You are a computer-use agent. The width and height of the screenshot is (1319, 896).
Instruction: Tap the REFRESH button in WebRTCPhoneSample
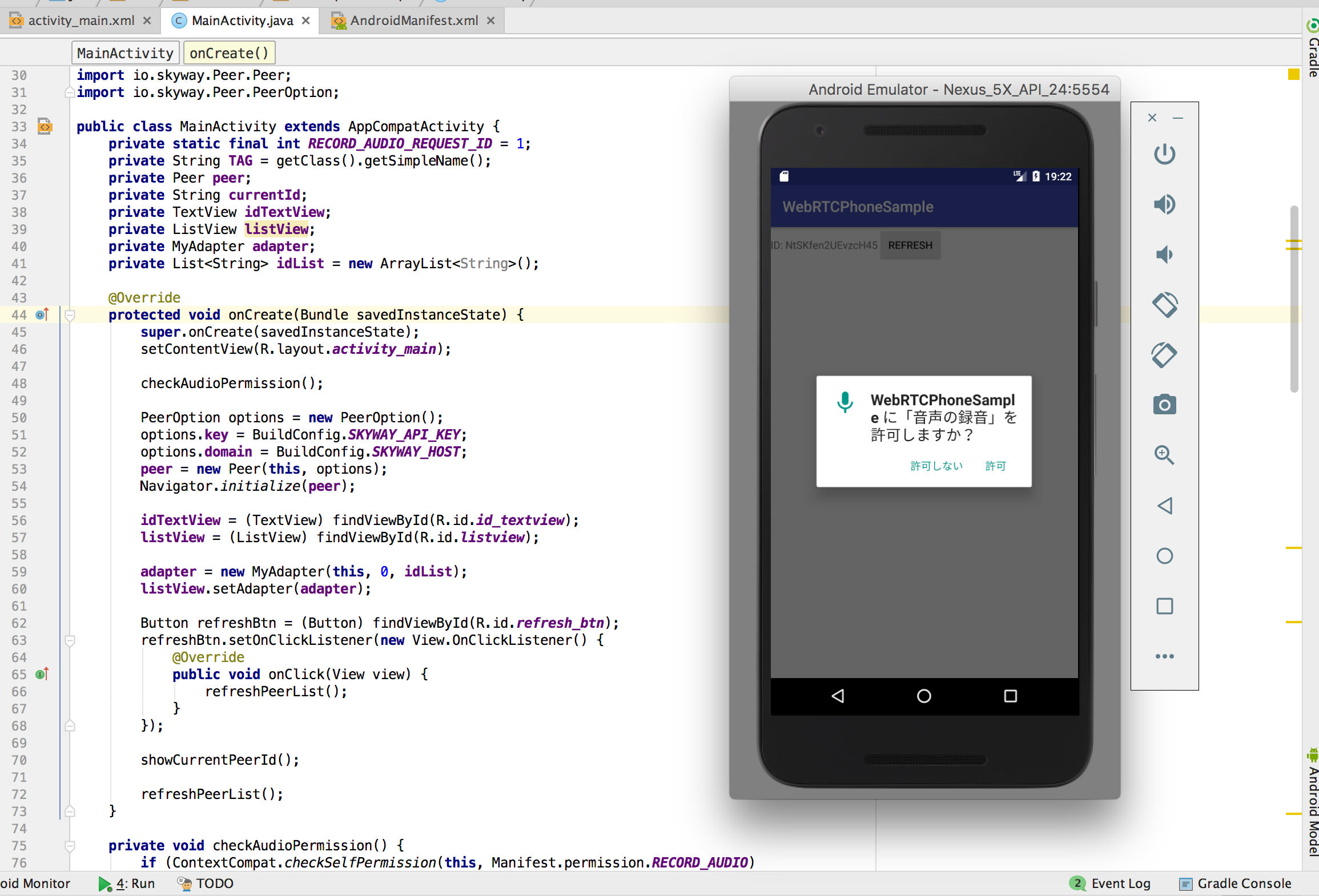910,245
